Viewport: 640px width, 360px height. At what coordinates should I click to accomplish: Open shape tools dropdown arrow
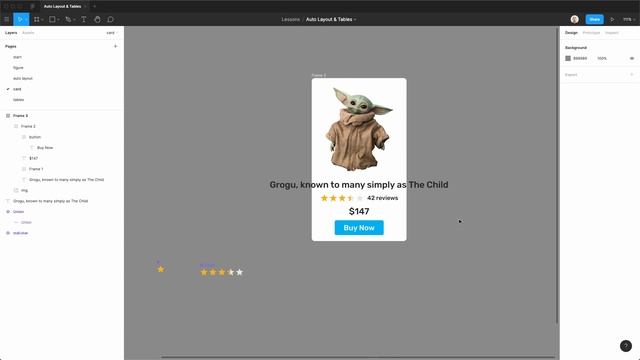tap(58, 20)
